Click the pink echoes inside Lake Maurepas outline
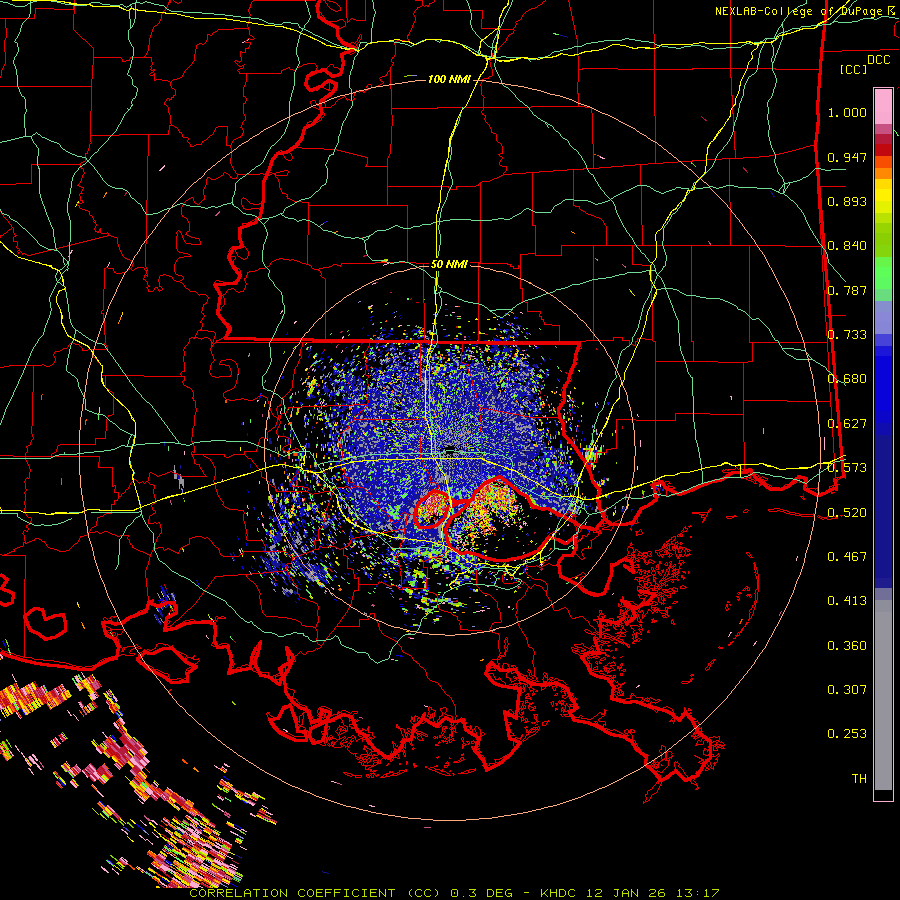 (x=432, y=508)
